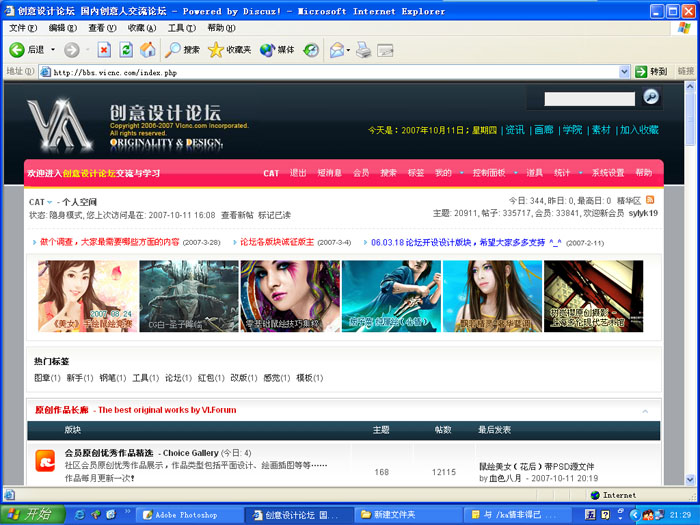Open Favorites star in IE toolbar

pos(216,50)
